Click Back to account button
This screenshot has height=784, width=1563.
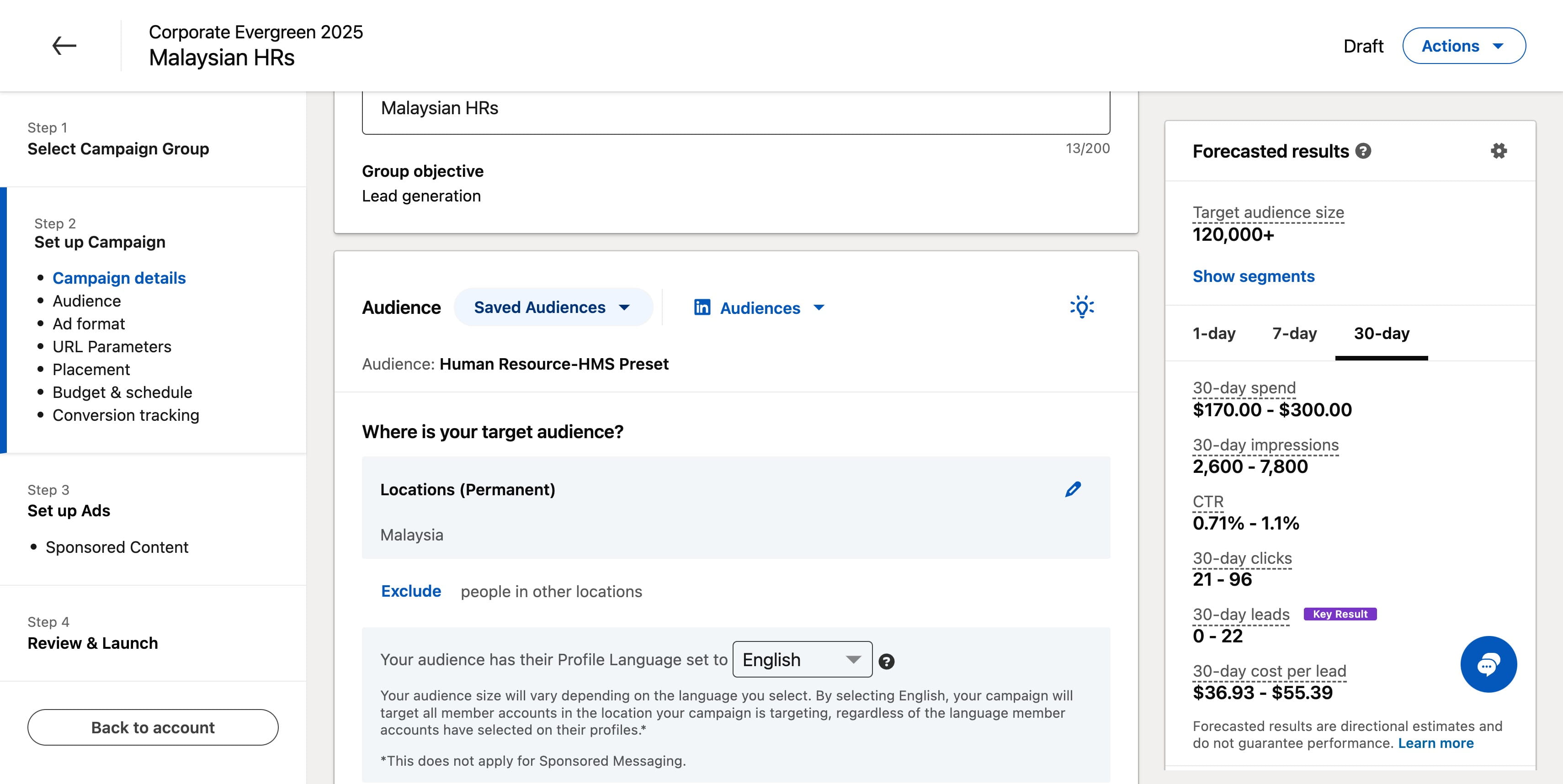pyautogui.click(x=153, y=728)
